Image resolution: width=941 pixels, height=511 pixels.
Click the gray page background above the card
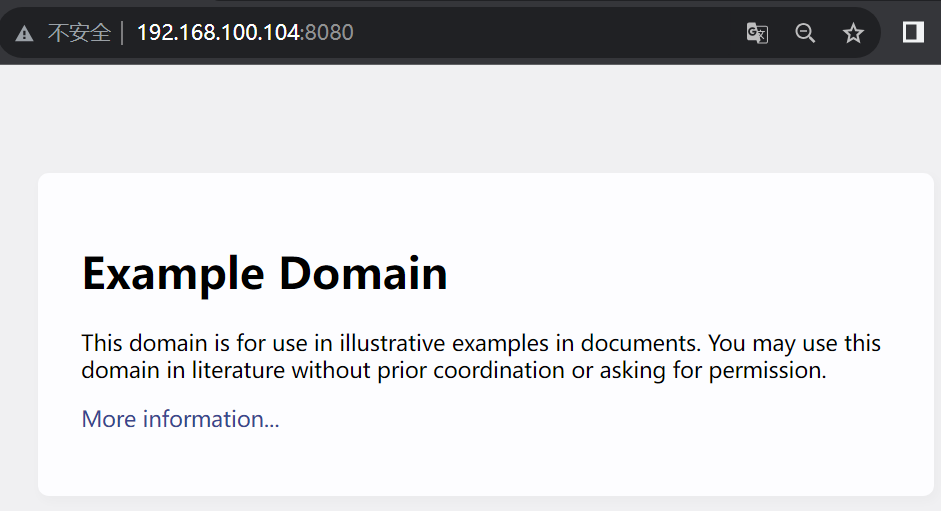point(470,120)
